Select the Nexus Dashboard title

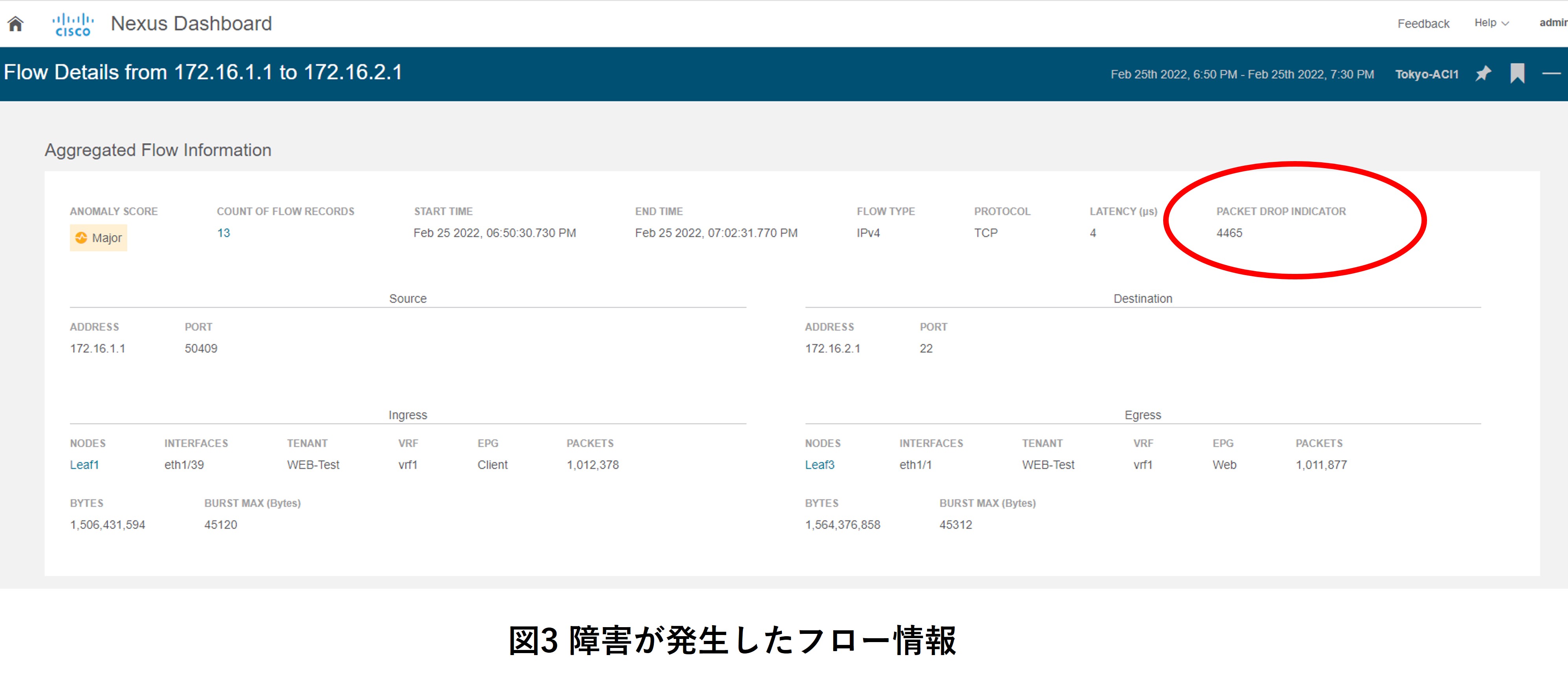[x=191, y=24]
